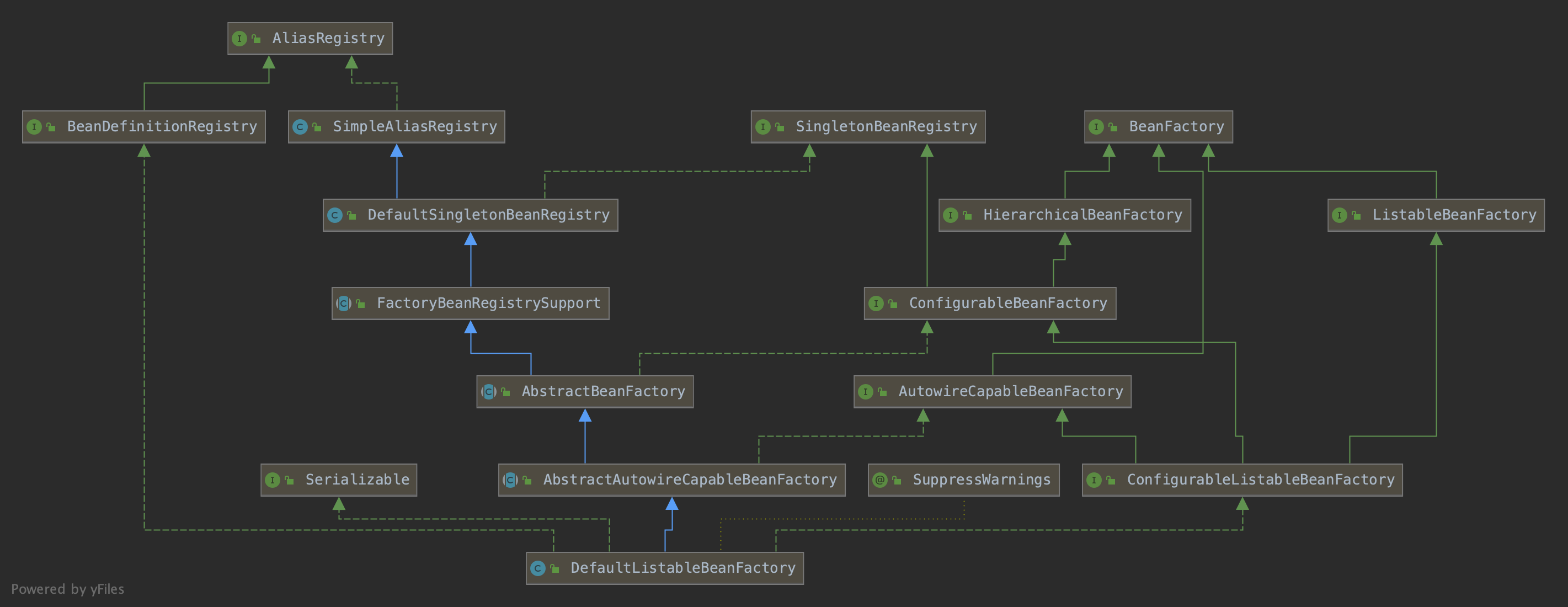Click the HierarchicalBeanFactory interface icon
Image resolution: width=1568 pixels, height=607 pixels.
(x=950, y=216)
